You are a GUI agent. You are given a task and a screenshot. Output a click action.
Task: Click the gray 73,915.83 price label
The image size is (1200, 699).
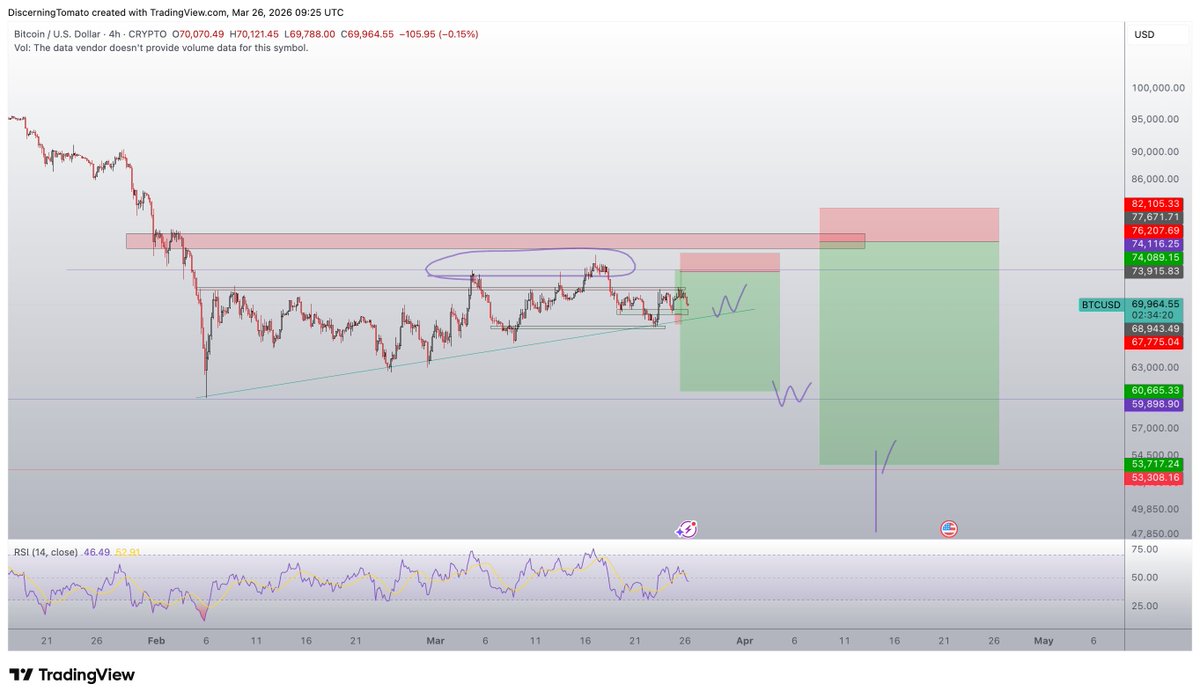pyautogui.click(x=1156, y=271)
